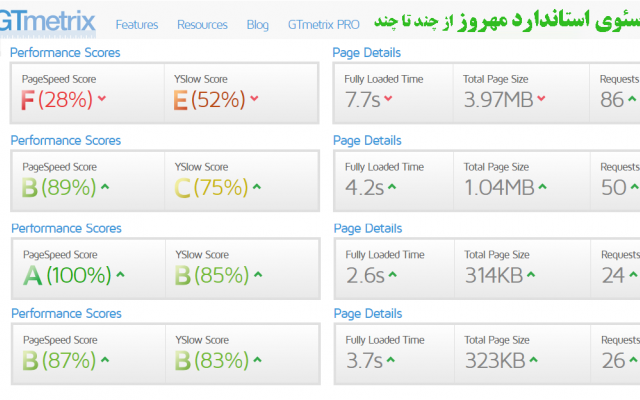Click the green arrow next to 24 requests
This screenshot has width=640, height=400.
pyautogui.click(x=633, y=274)
